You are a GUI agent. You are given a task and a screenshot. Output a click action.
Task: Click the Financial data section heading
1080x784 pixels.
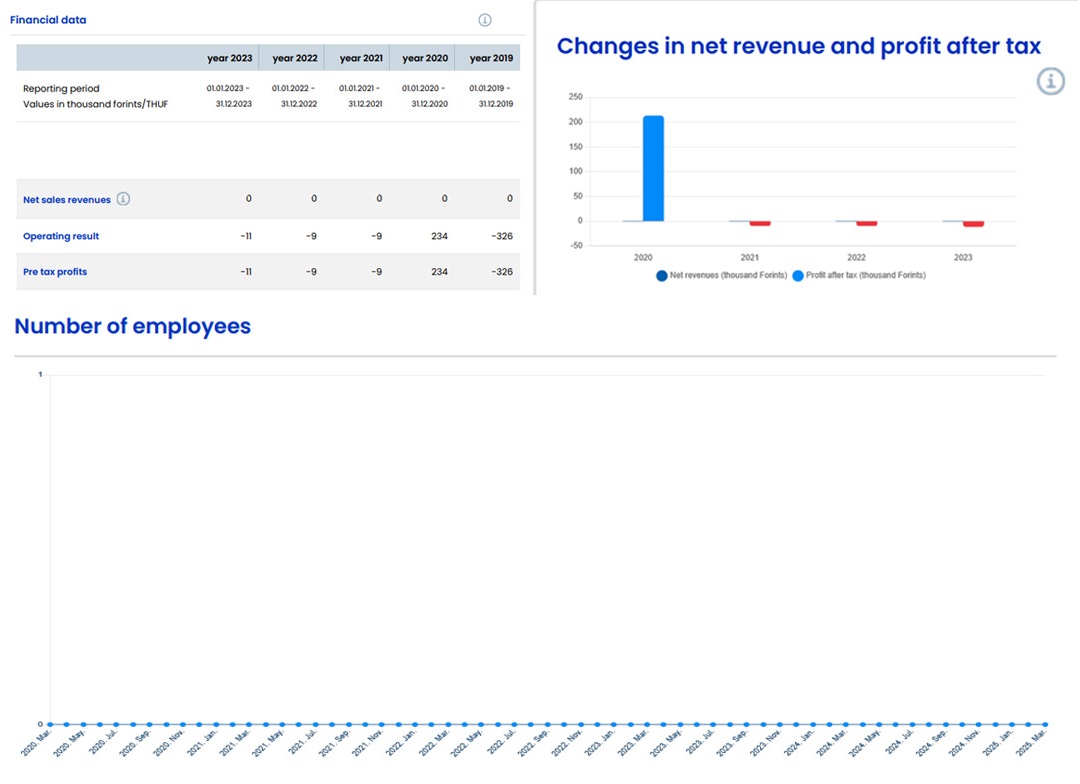click(x=48, y=20)
